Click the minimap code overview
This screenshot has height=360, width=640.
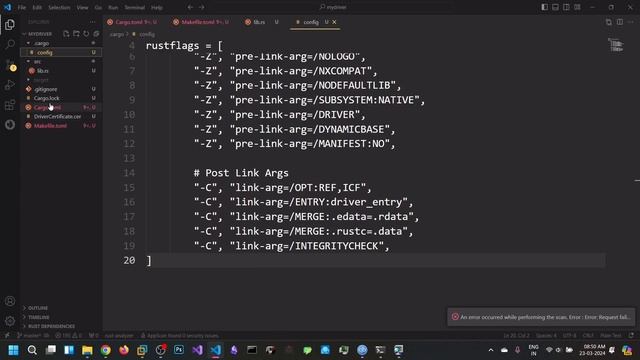[616, 45]
